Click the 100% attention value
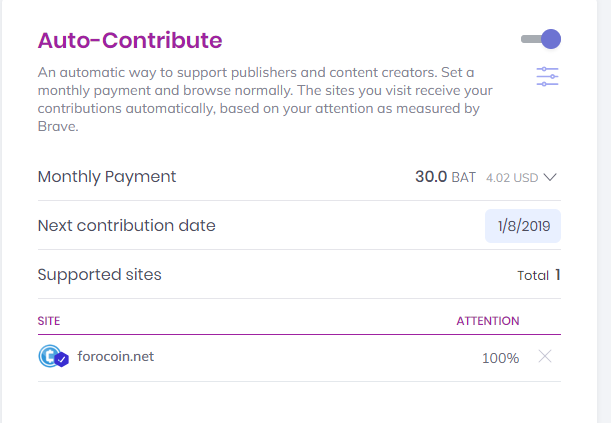 tap(500, 358)
